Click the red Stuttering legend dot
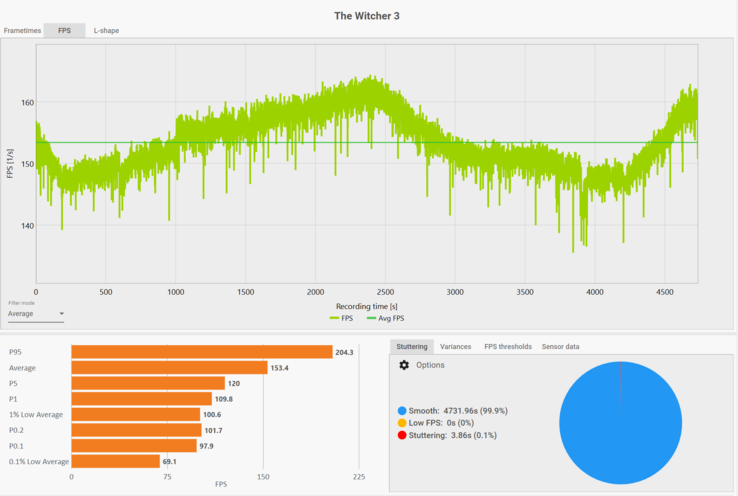Screen dimensions: 738x496 (x=402, y=435)
